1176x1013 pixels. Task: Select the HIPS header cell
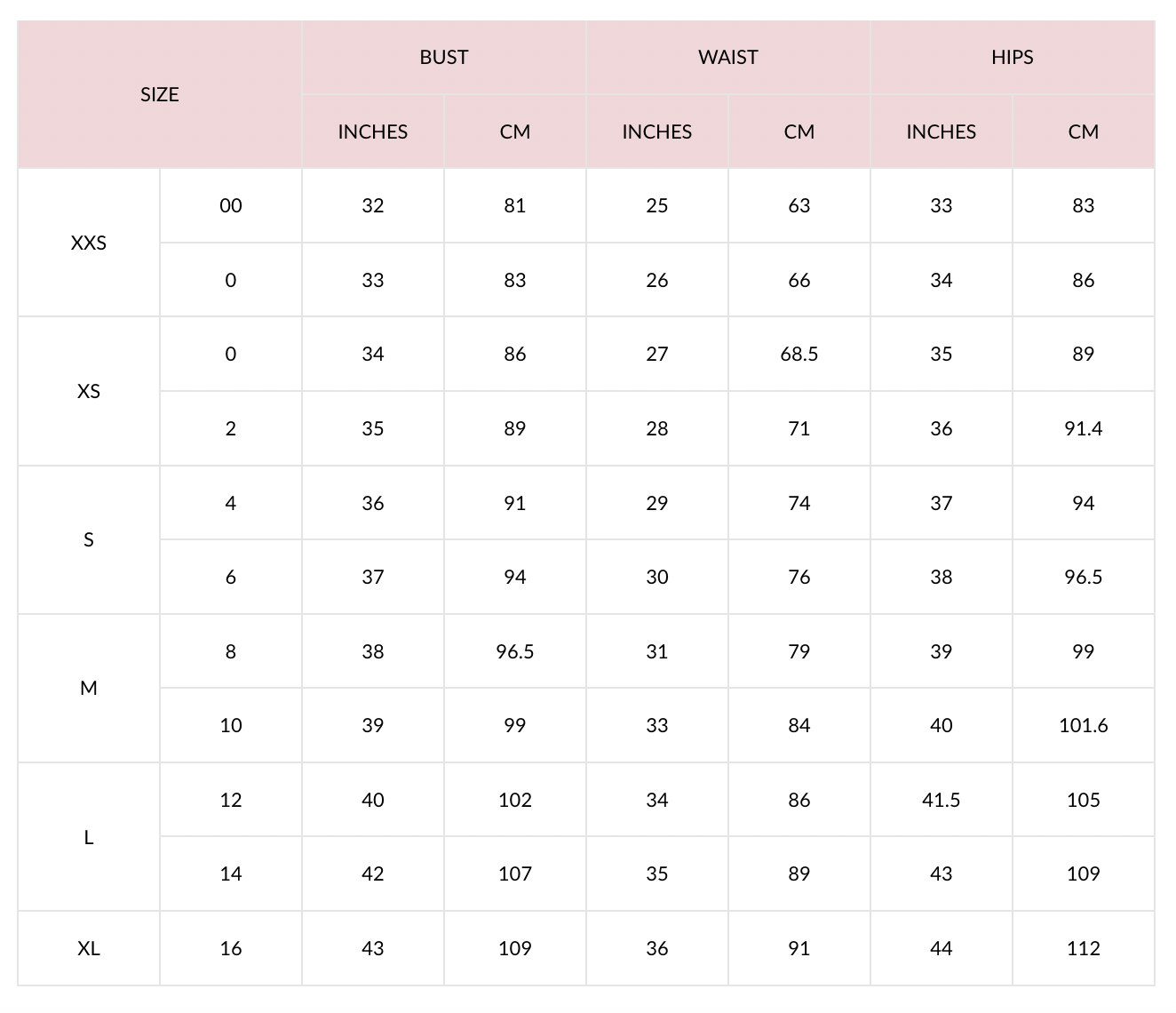tap(1012, 57)
